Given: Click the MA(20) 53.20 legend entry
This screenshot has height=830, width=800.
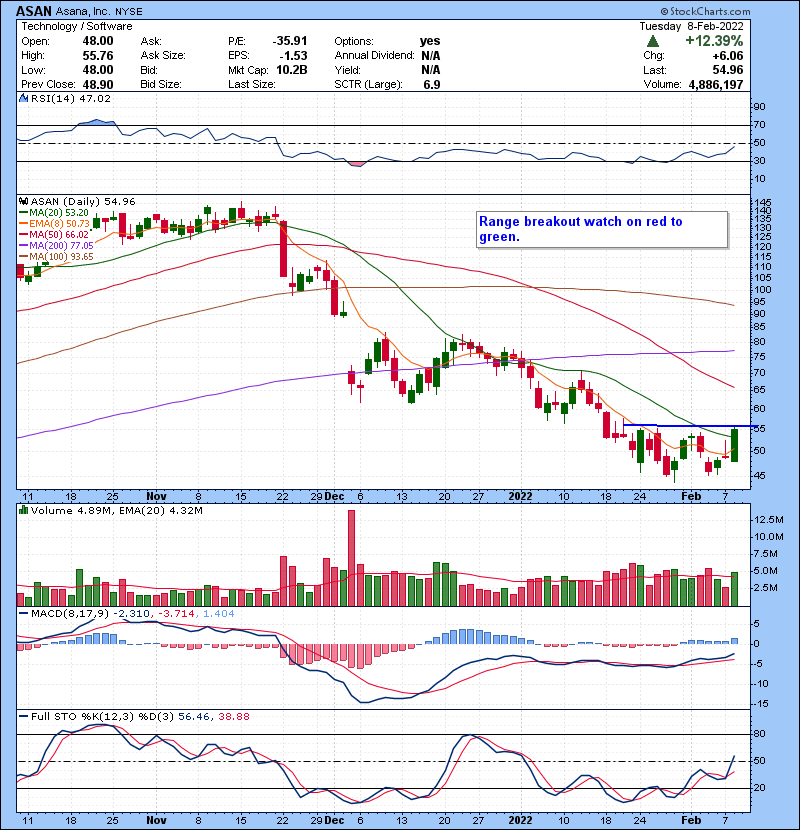Looking at the screenshot, I should pyautogui.click(x=54, y=213).
